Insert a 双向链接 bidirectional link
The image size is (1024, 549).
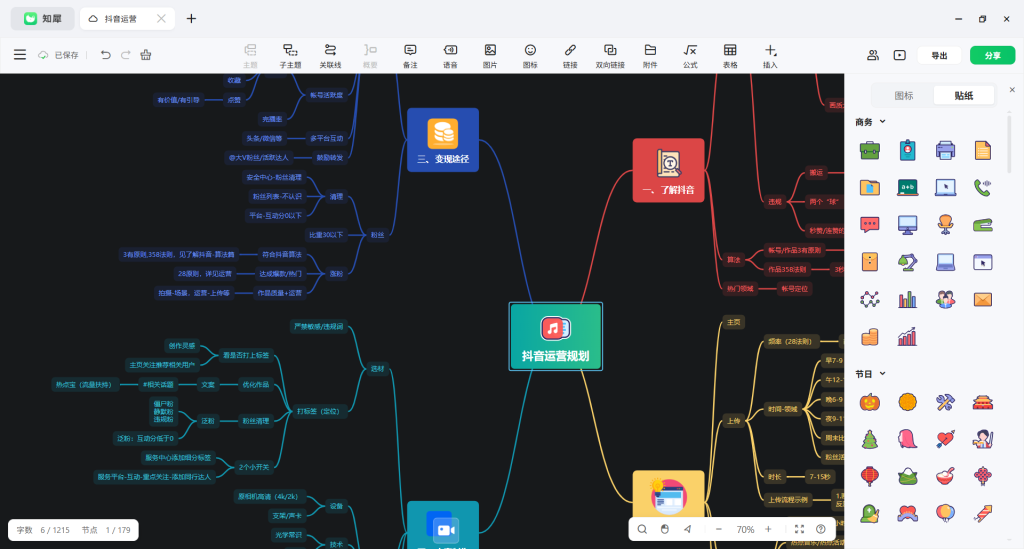(x=610, y=56)
